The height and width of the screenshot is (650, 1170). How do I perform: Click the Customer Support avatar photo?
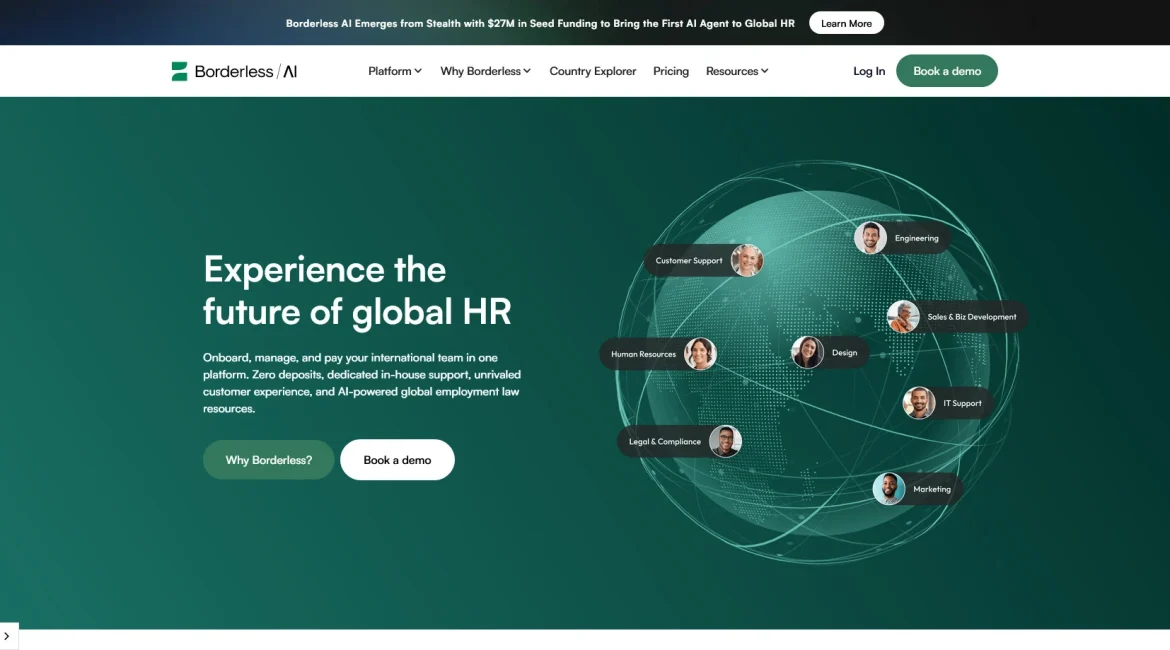tap(747, 260)
